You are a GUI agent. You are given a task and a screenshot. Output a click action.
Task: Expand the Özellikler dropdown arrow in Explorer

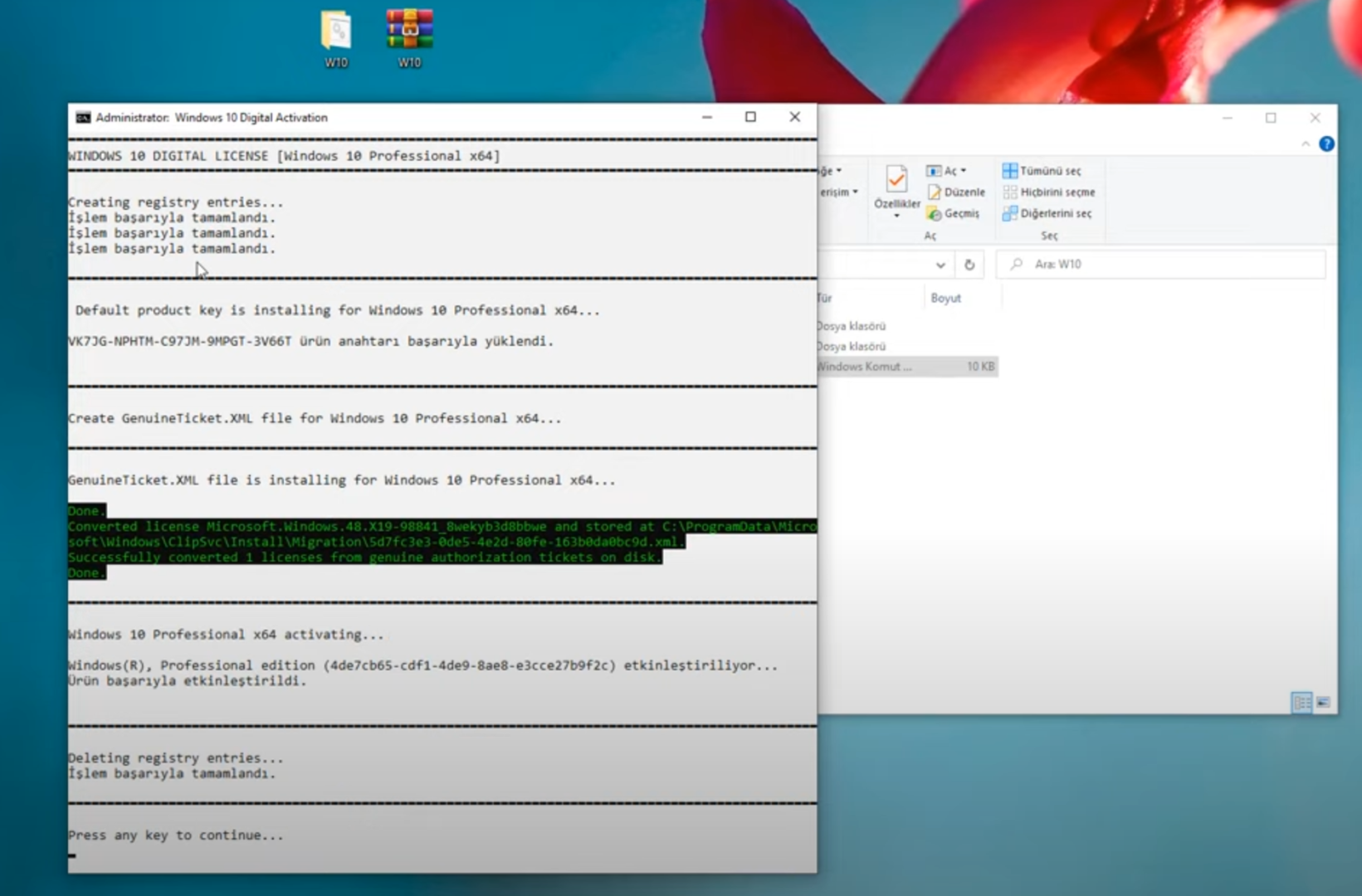click(896, 216)
